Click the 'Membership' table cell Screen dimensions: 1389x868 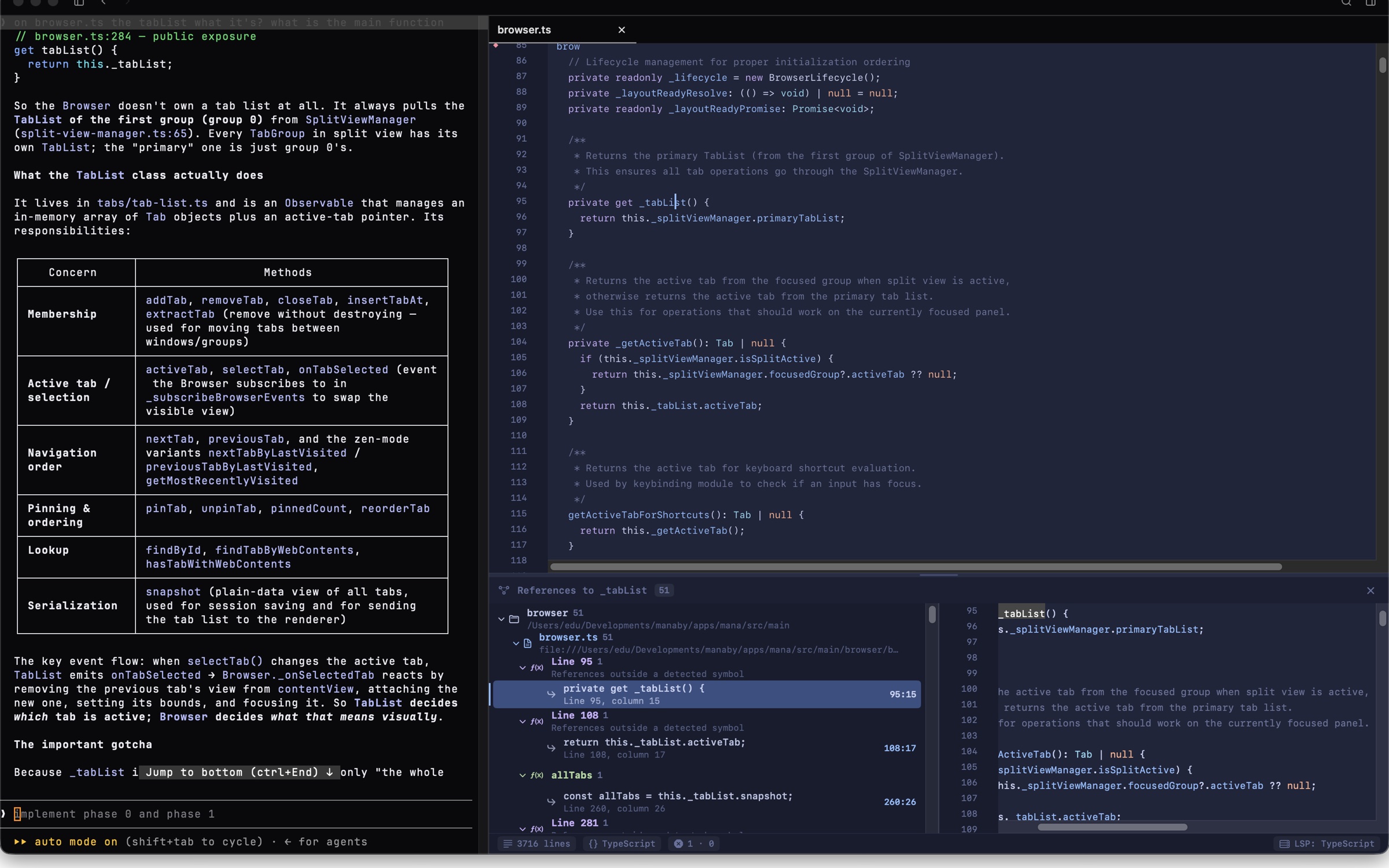[76, 321]
